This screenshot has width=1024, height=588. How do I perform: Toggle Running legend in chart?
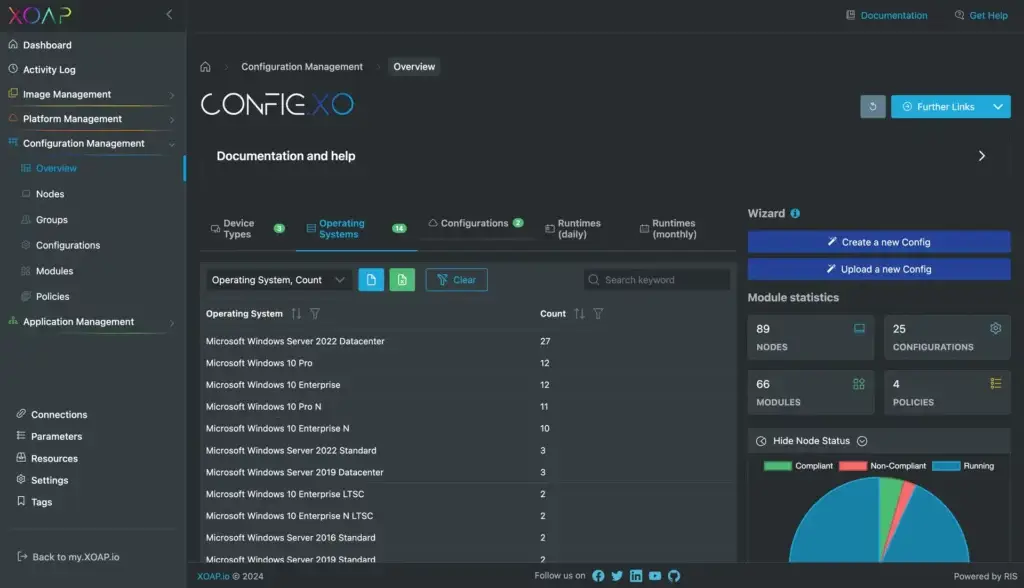(963, 466)
